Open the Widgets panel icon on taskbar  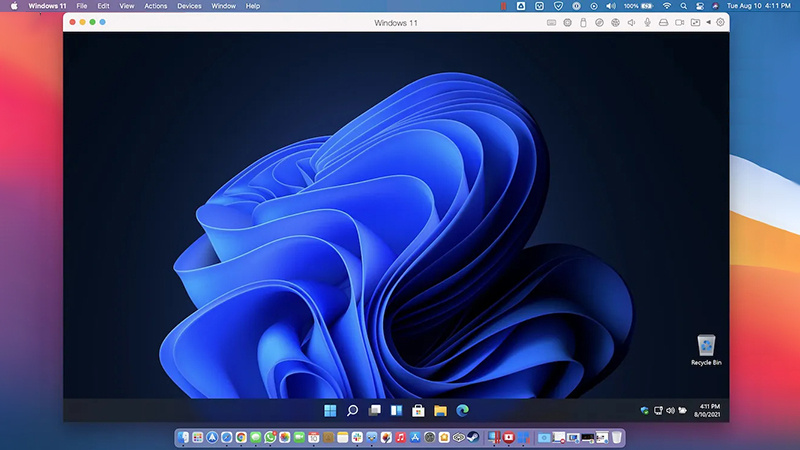coord(396,410)
